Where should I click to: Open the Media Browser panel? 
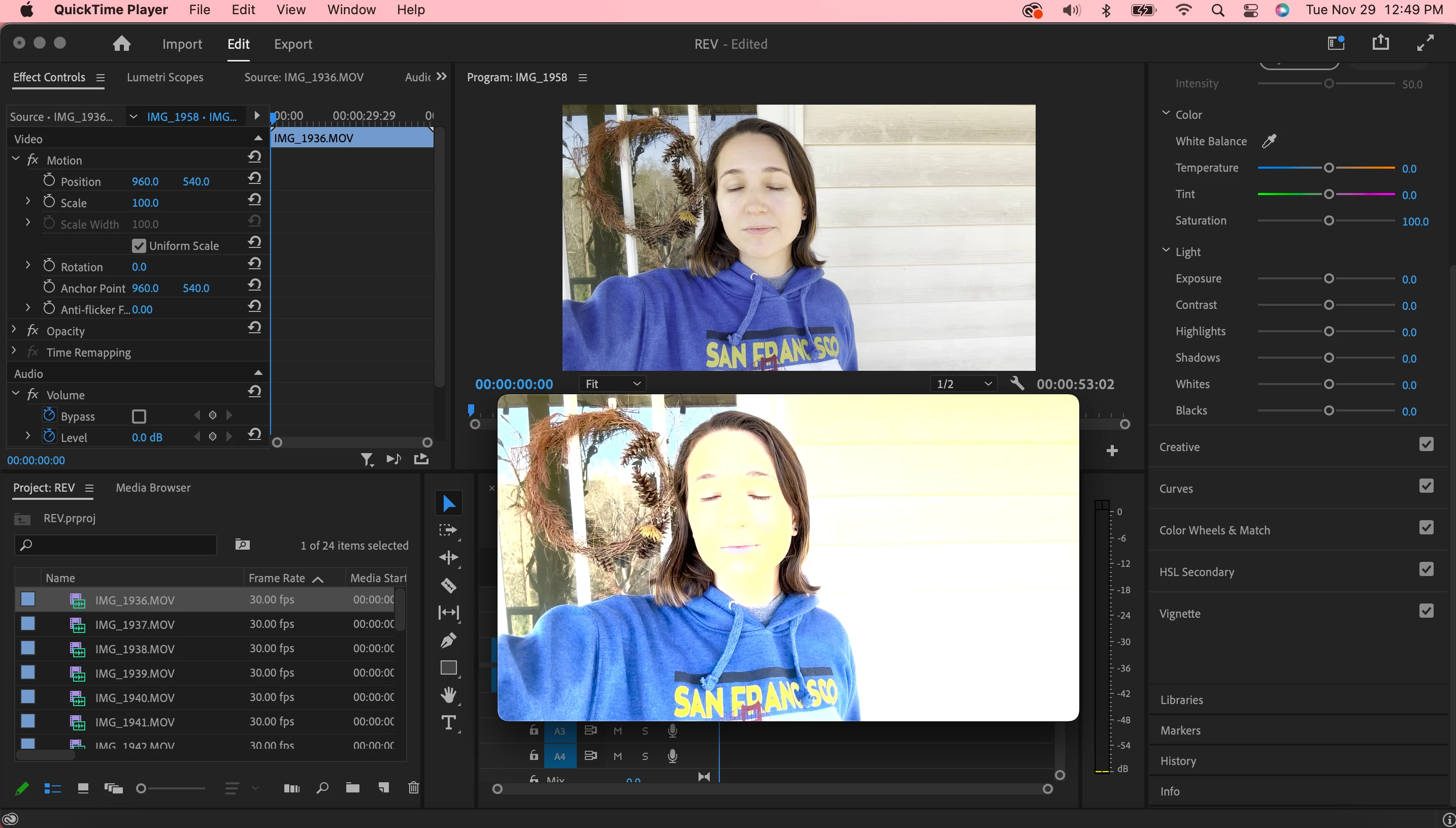(x=153, y=487)
